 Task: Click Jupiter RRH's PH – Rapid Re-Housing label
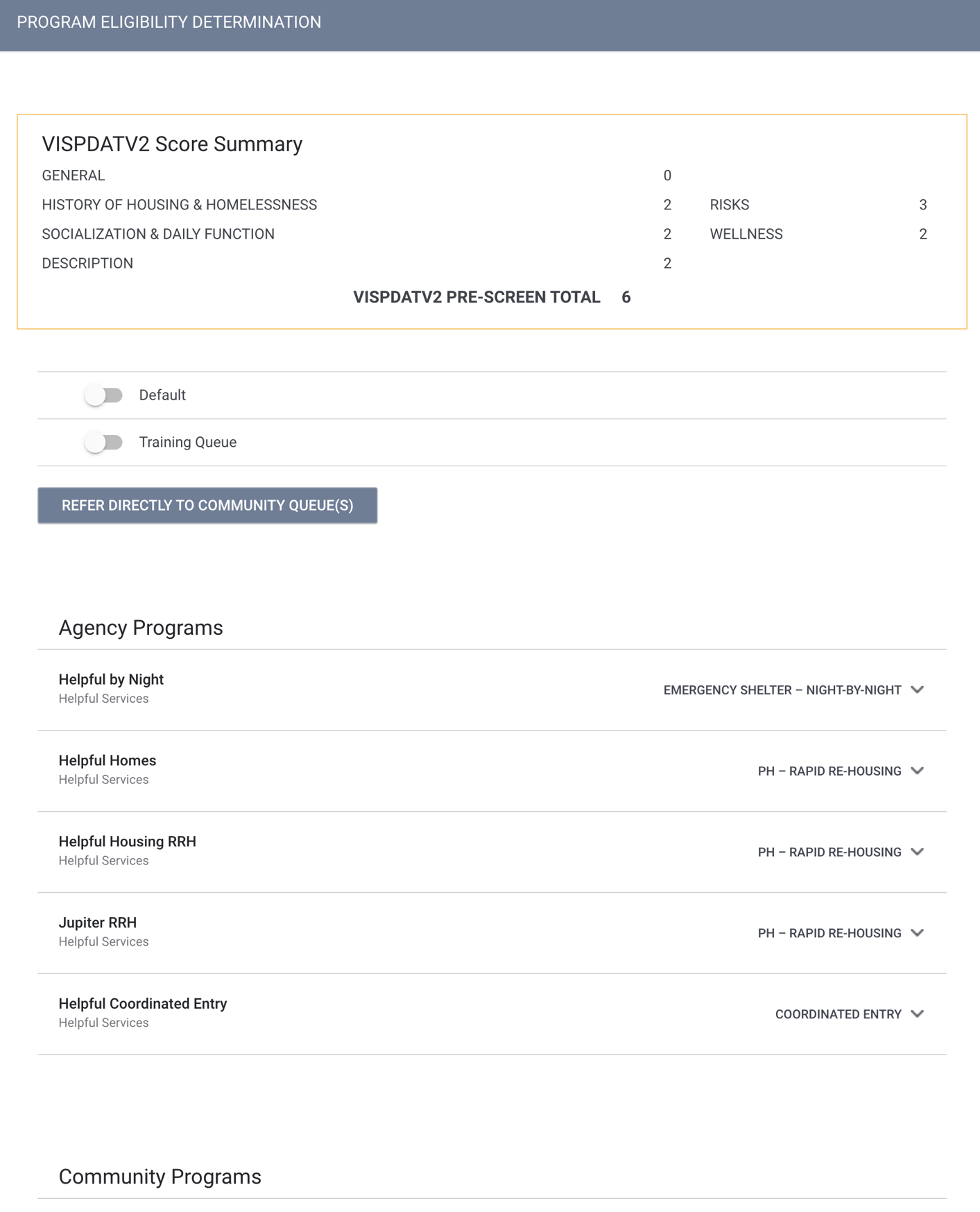point(829,933)
